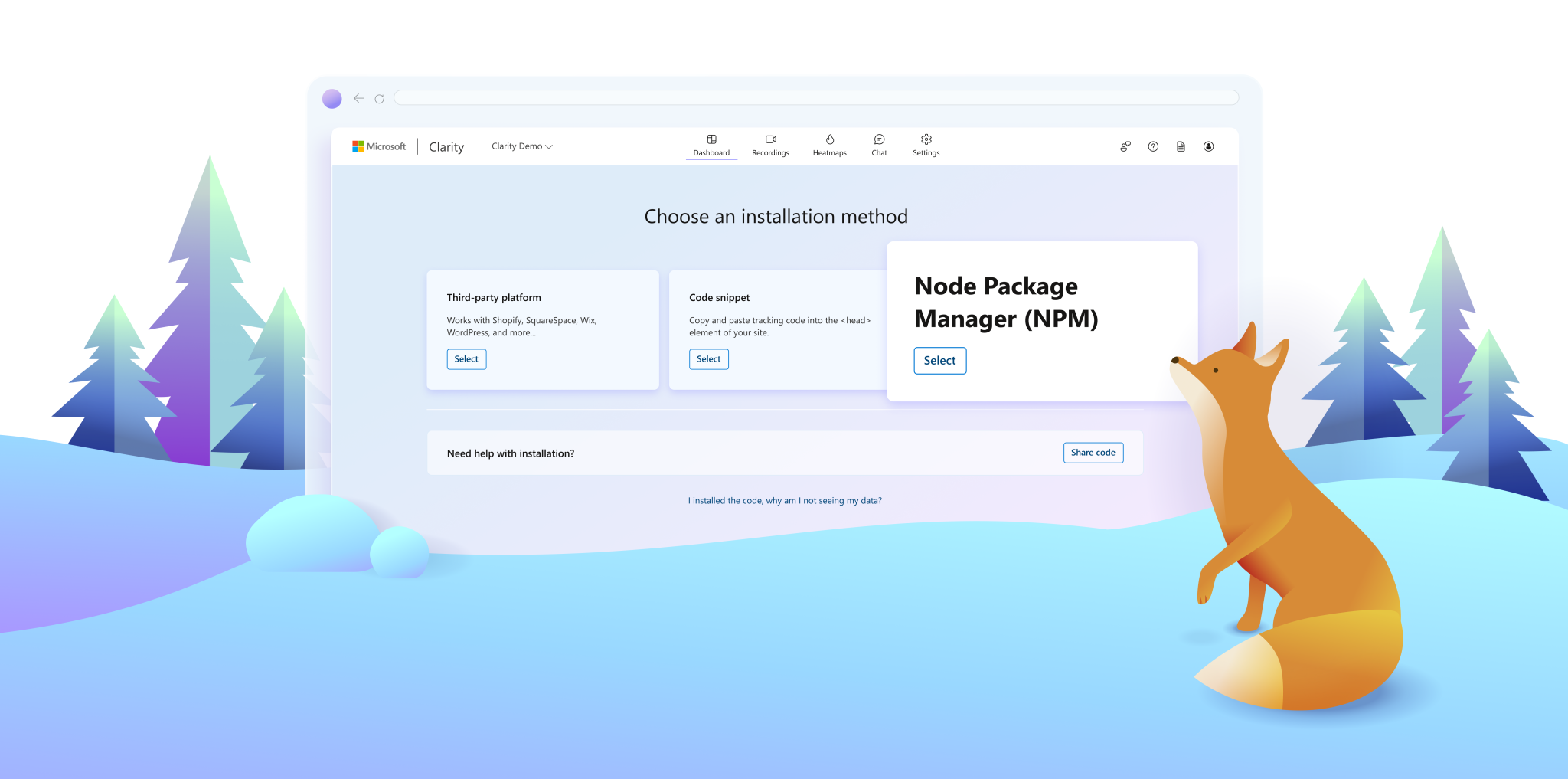Open the help question mark icon
Viewport: 1568px width, 779px height.
tap(1153, 146)
